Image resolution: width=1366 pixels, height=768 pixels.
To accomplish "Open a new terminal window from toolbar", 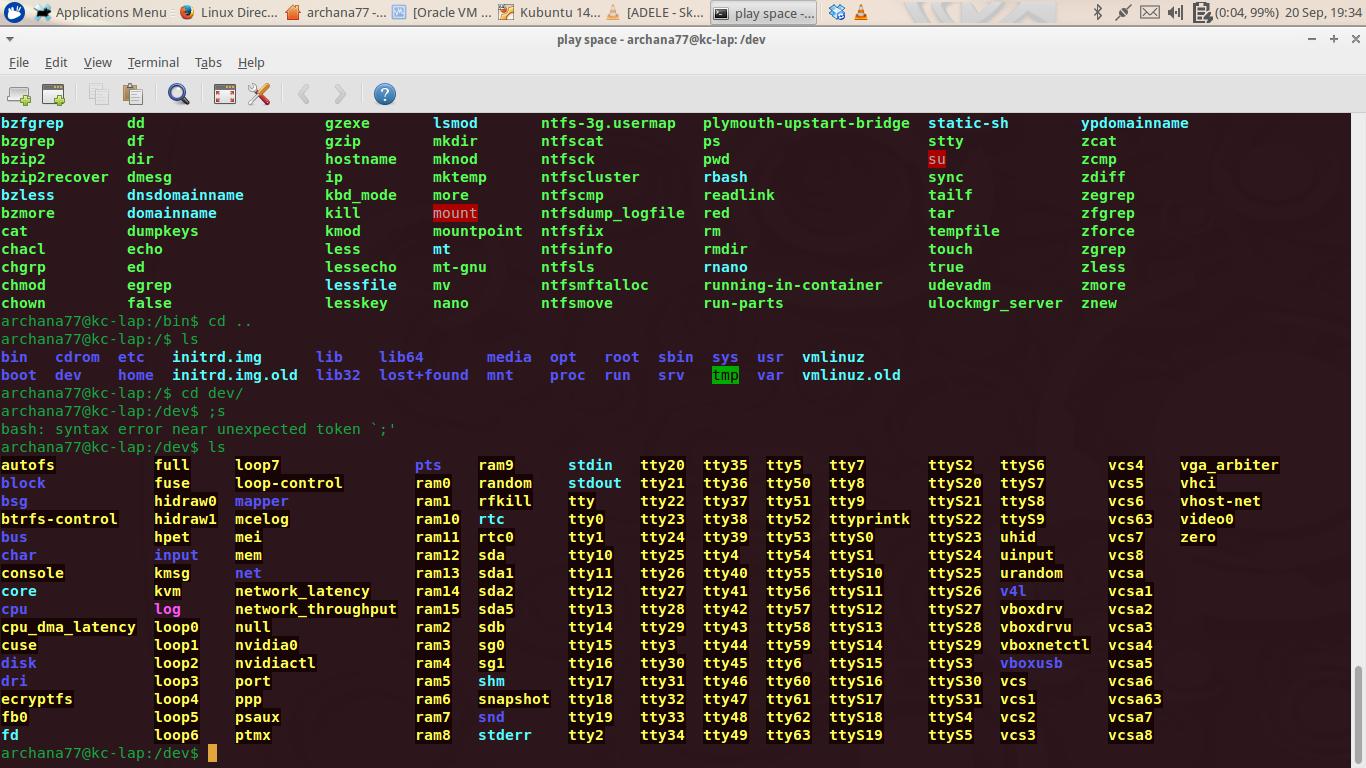I will point(53,94).
